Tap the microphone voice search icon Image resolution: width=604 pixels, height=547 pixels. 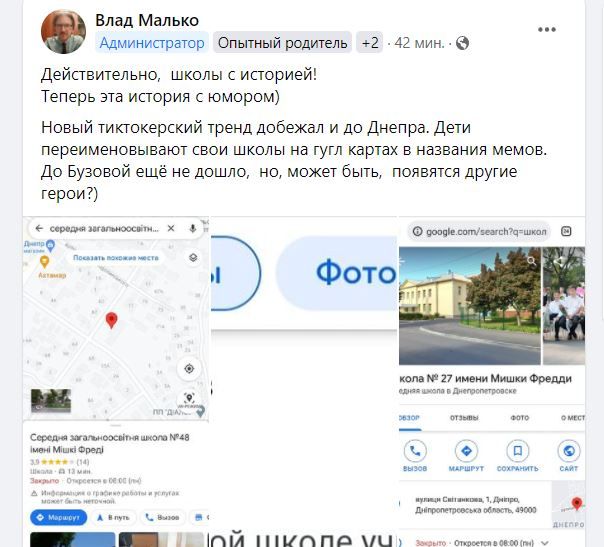point(193,228)
